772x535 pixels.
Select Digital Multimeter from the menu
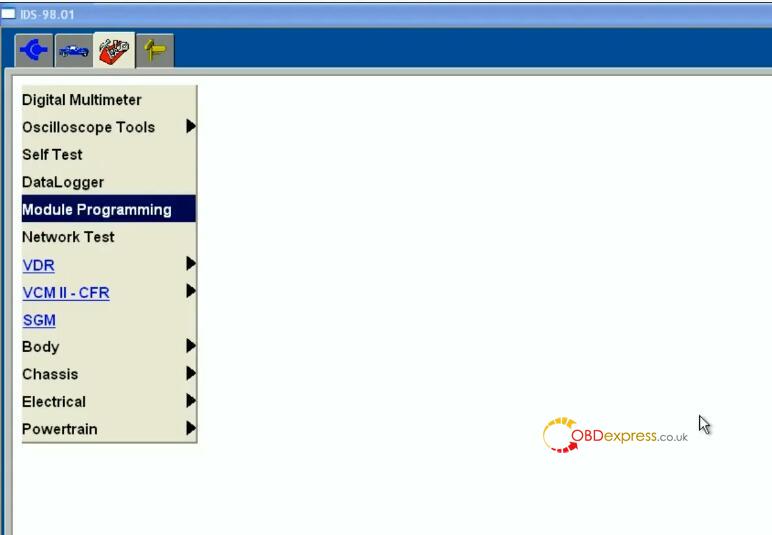pos(82,100)
